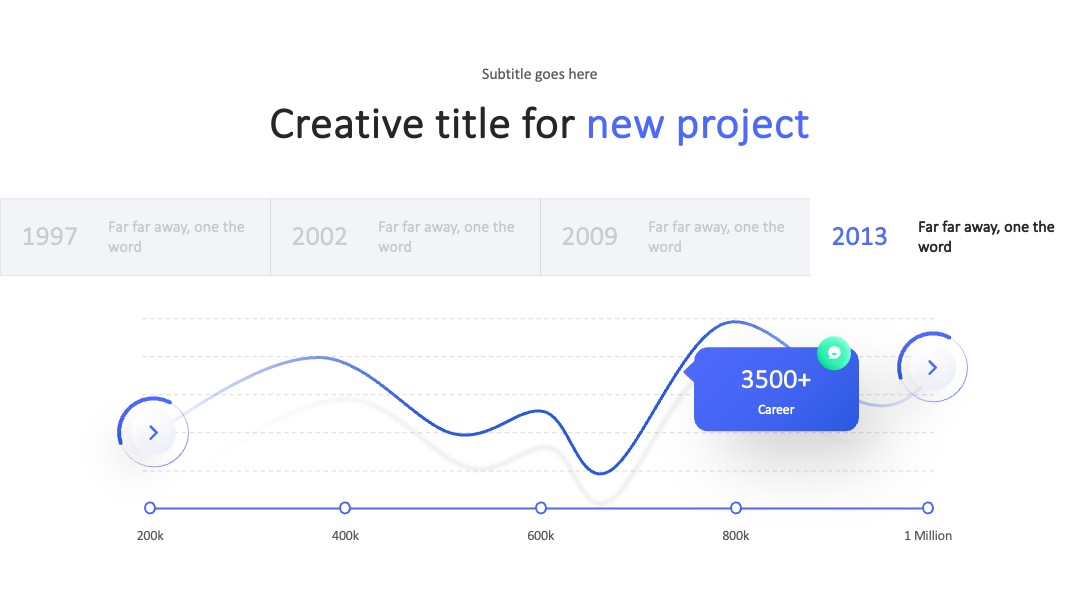The image size is (1080, 608).
Task: Click the Career label inside tooltip
Action: coord(776,410)
